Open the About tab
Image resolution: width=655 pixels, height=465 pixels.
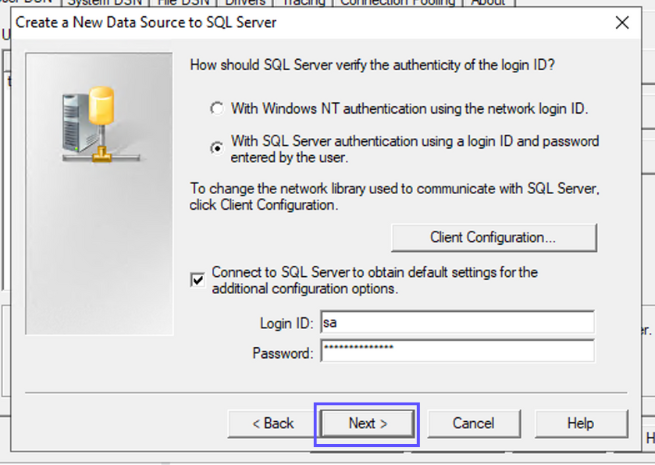[x=488, y=3]
